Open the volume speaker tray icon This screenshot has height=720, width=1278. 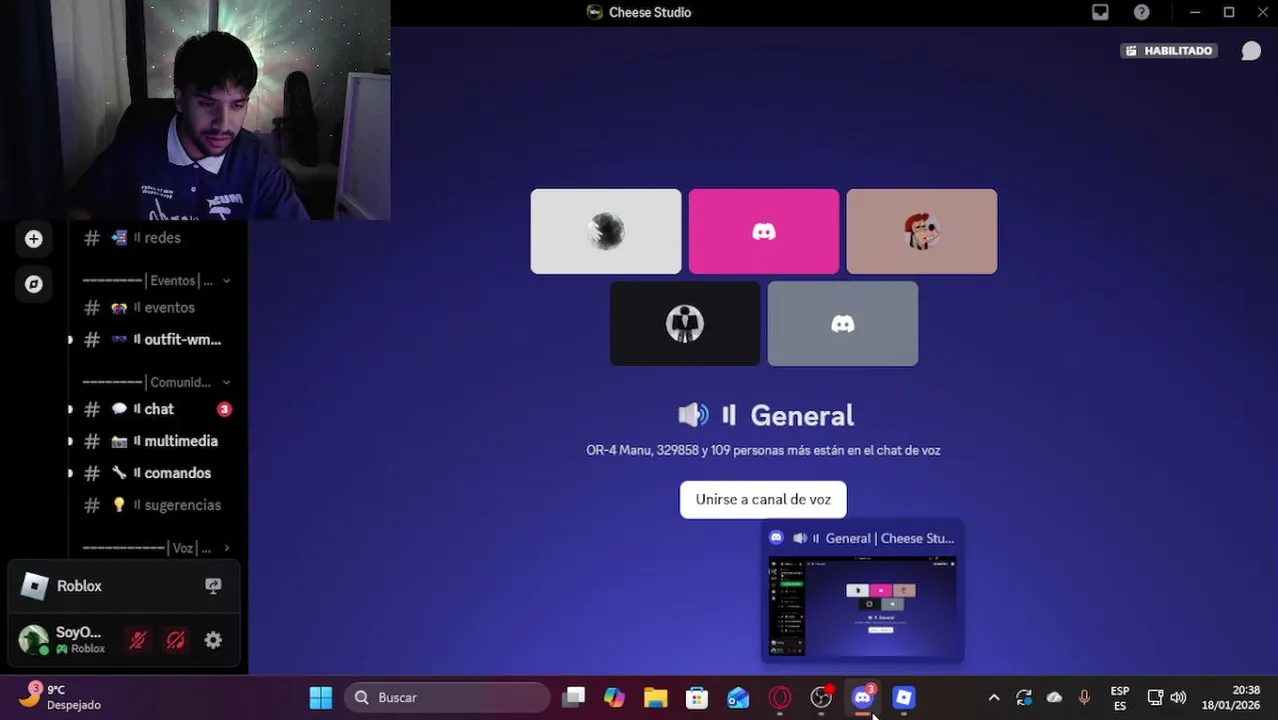pyautogui.click(x=1178, y=698)
